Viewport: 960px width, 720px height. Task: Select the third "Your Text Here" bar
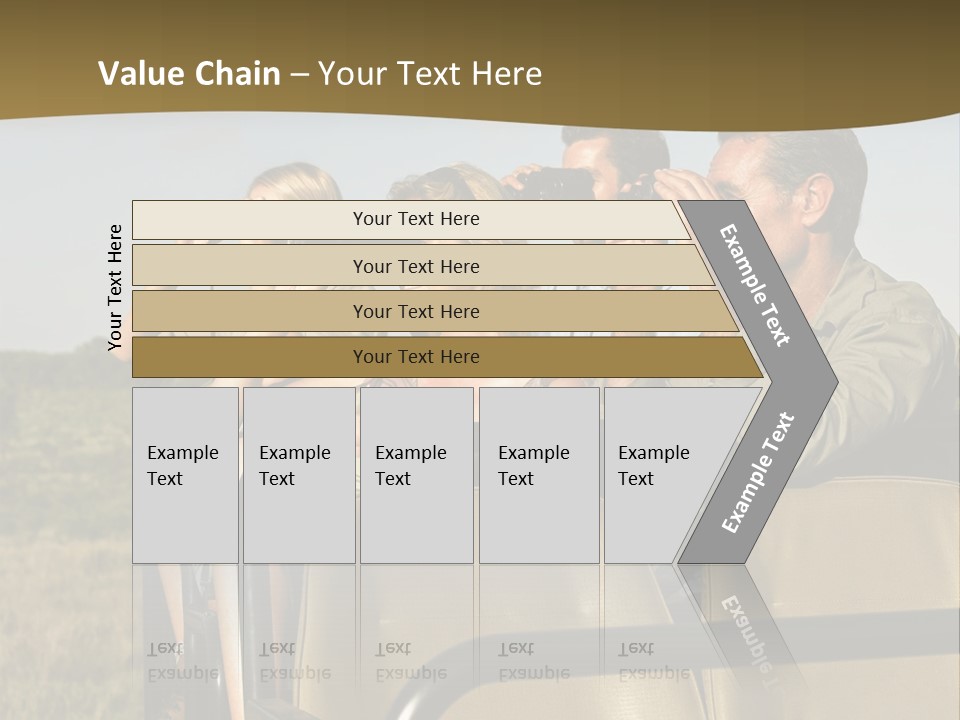pyautogui.click(x=415, y=311)
